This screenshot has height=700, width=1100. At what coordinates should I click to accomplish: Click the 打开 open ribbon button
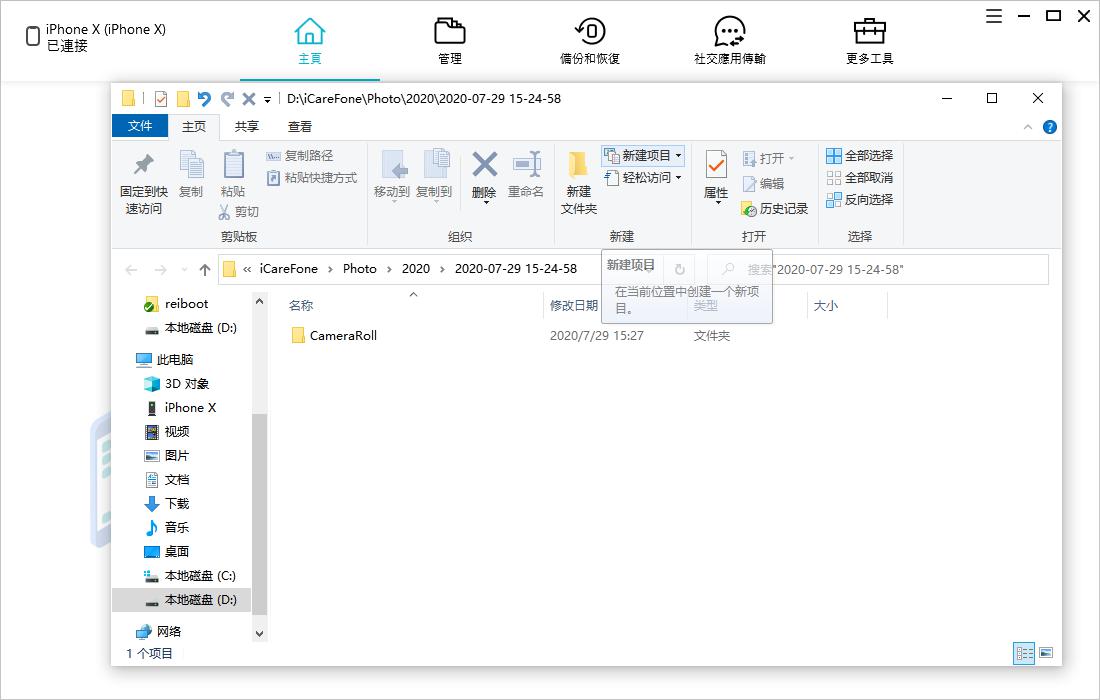(769, 159)
